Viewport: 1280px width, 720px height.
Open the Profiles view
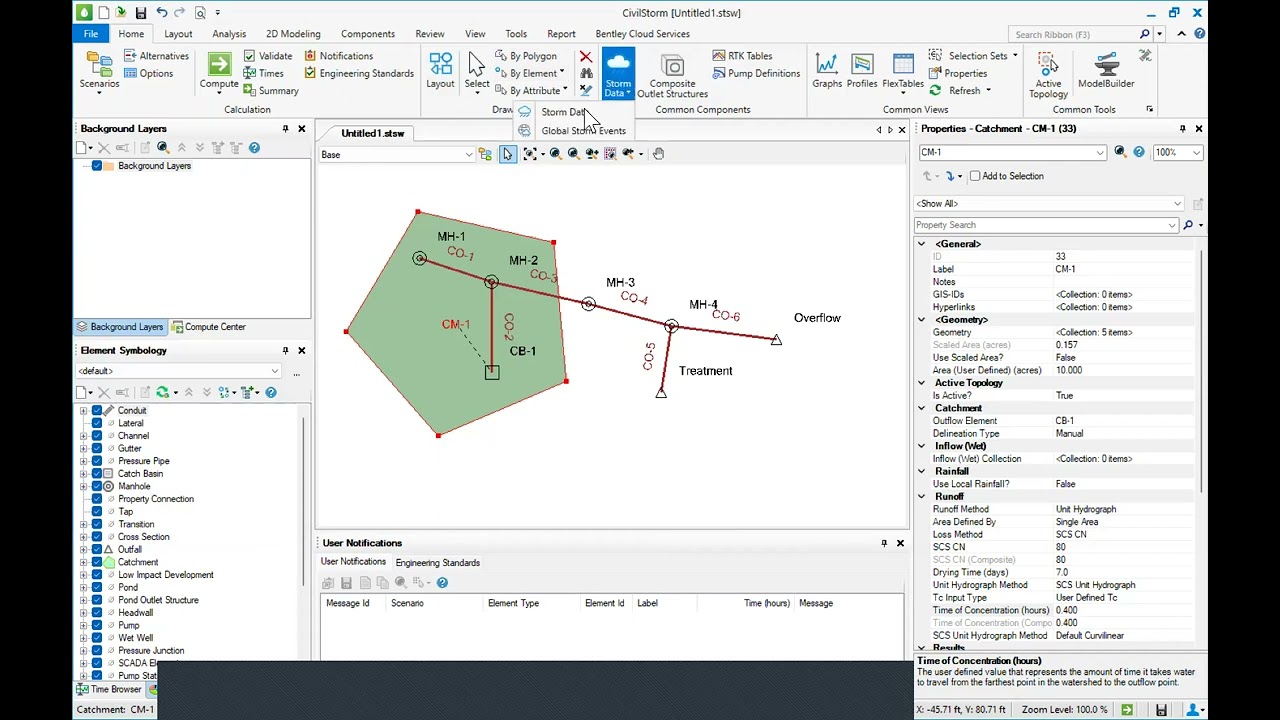coord(862,70)
